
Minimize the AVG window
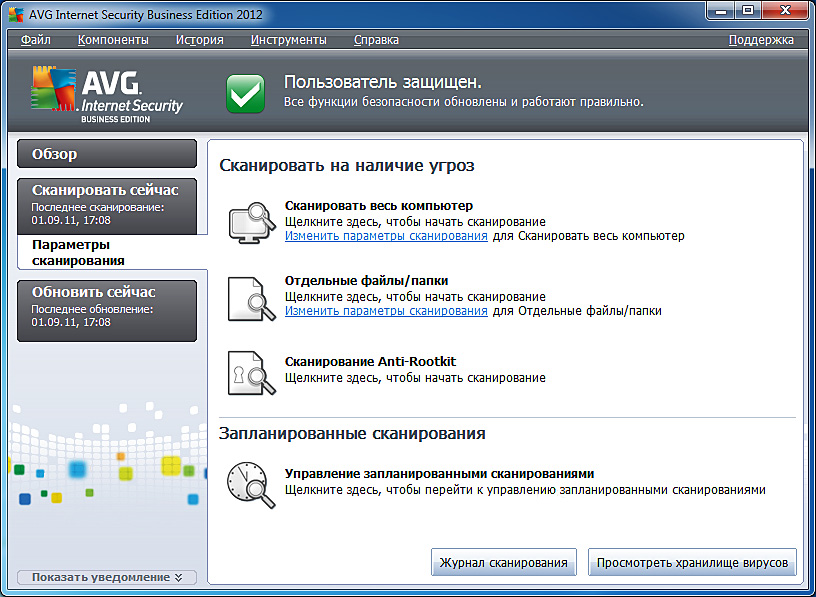(722, 10)
